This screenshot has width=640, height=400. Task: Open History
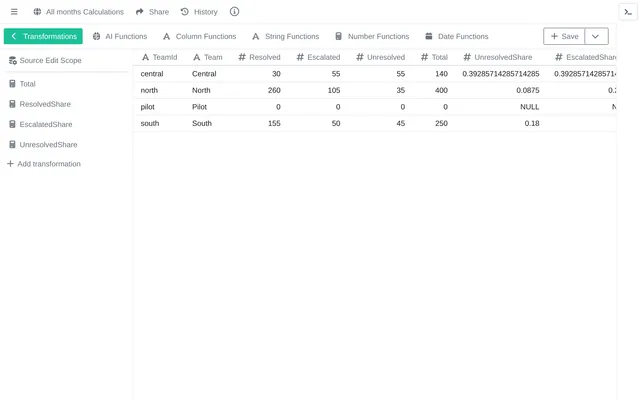tap(199, 12)
